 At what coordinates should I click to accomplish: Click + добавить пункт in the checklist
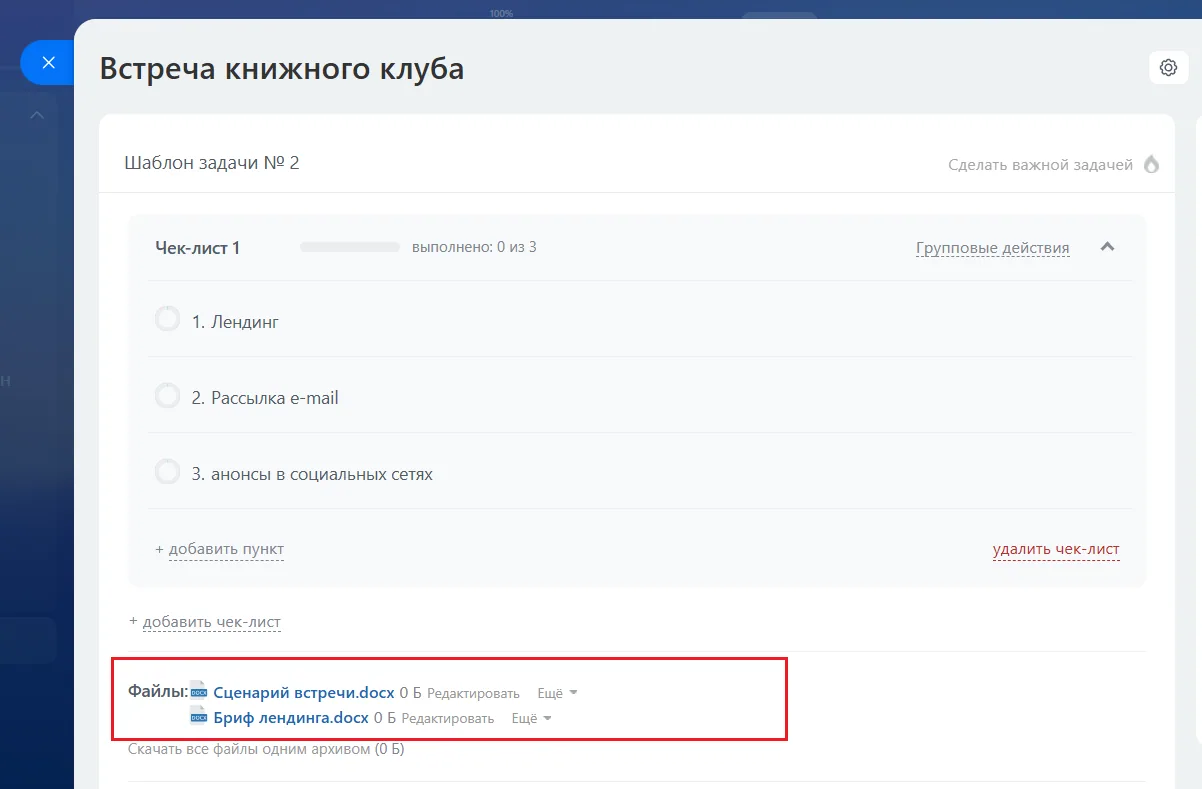pos(220,549)
